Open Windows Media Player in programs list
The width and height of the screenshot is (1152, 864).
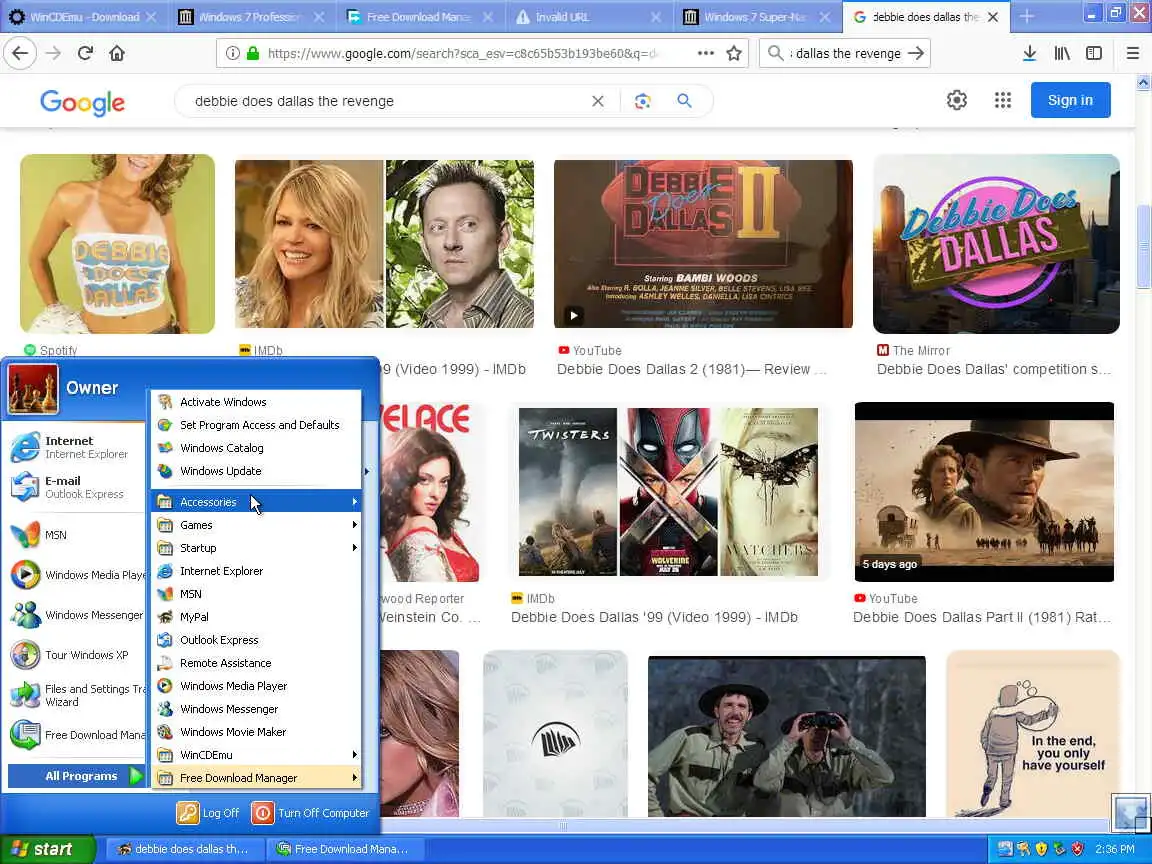(257, 686)
